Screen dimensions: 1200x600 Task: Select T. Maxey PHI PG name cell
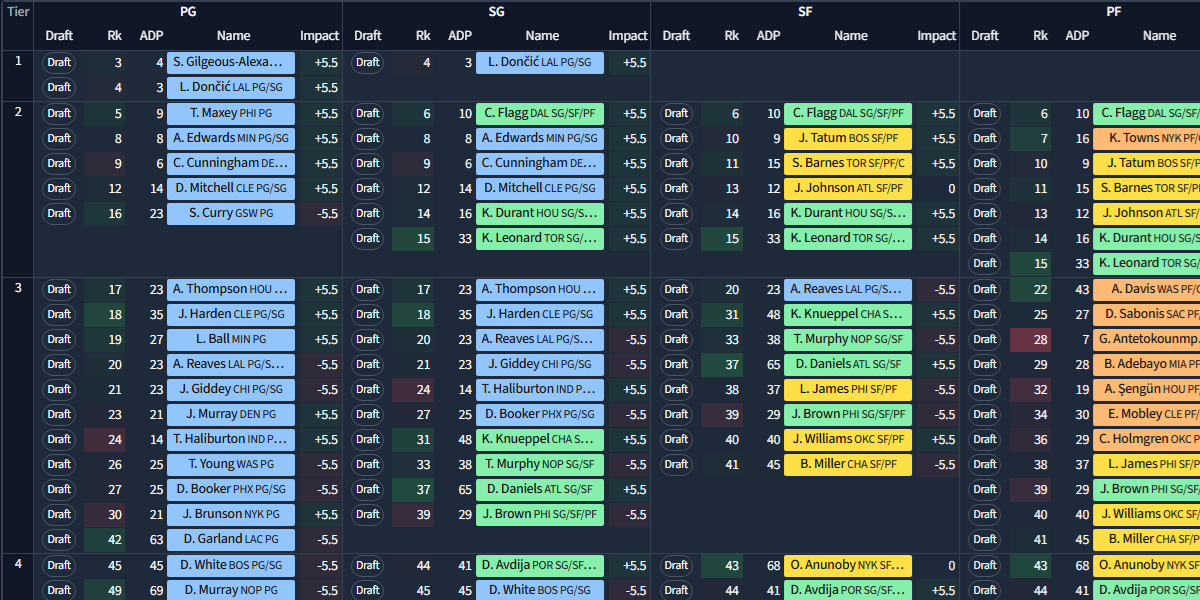pyautogui.click(x=231, y=114)
